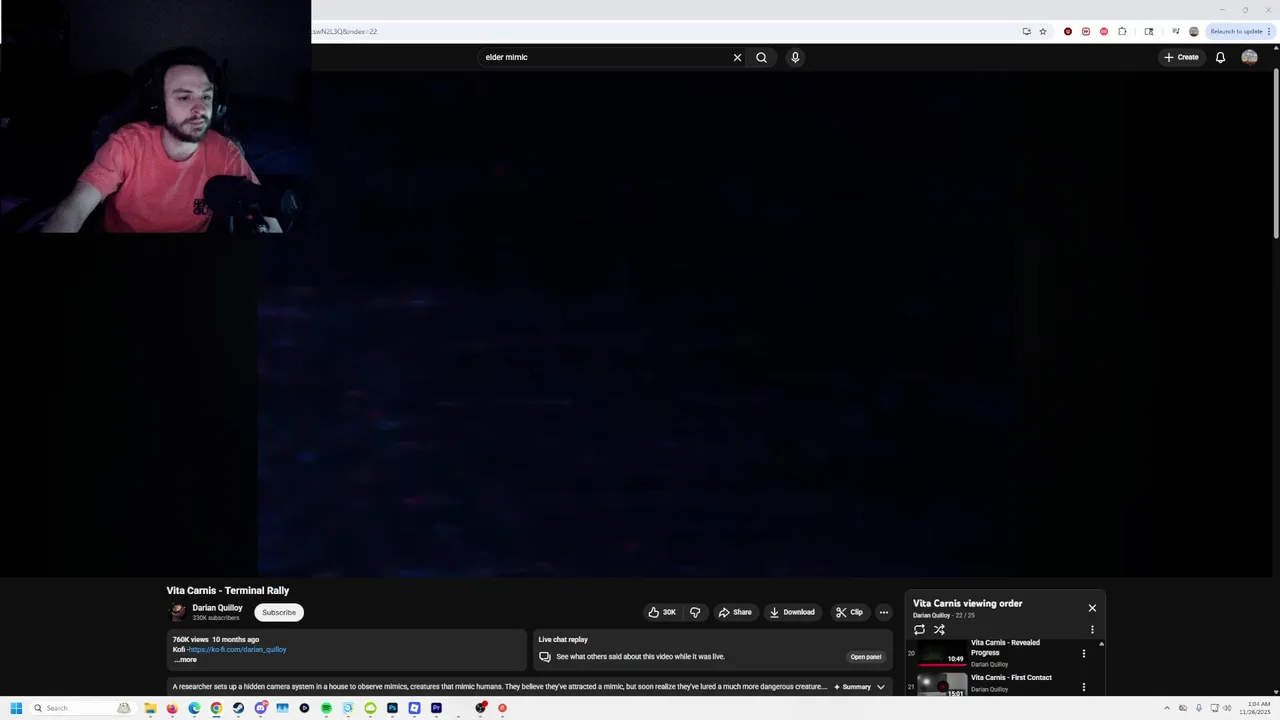Click the Windows taskbar Search box
This screenshot has width=1280, height=720.
click(83, 708)
